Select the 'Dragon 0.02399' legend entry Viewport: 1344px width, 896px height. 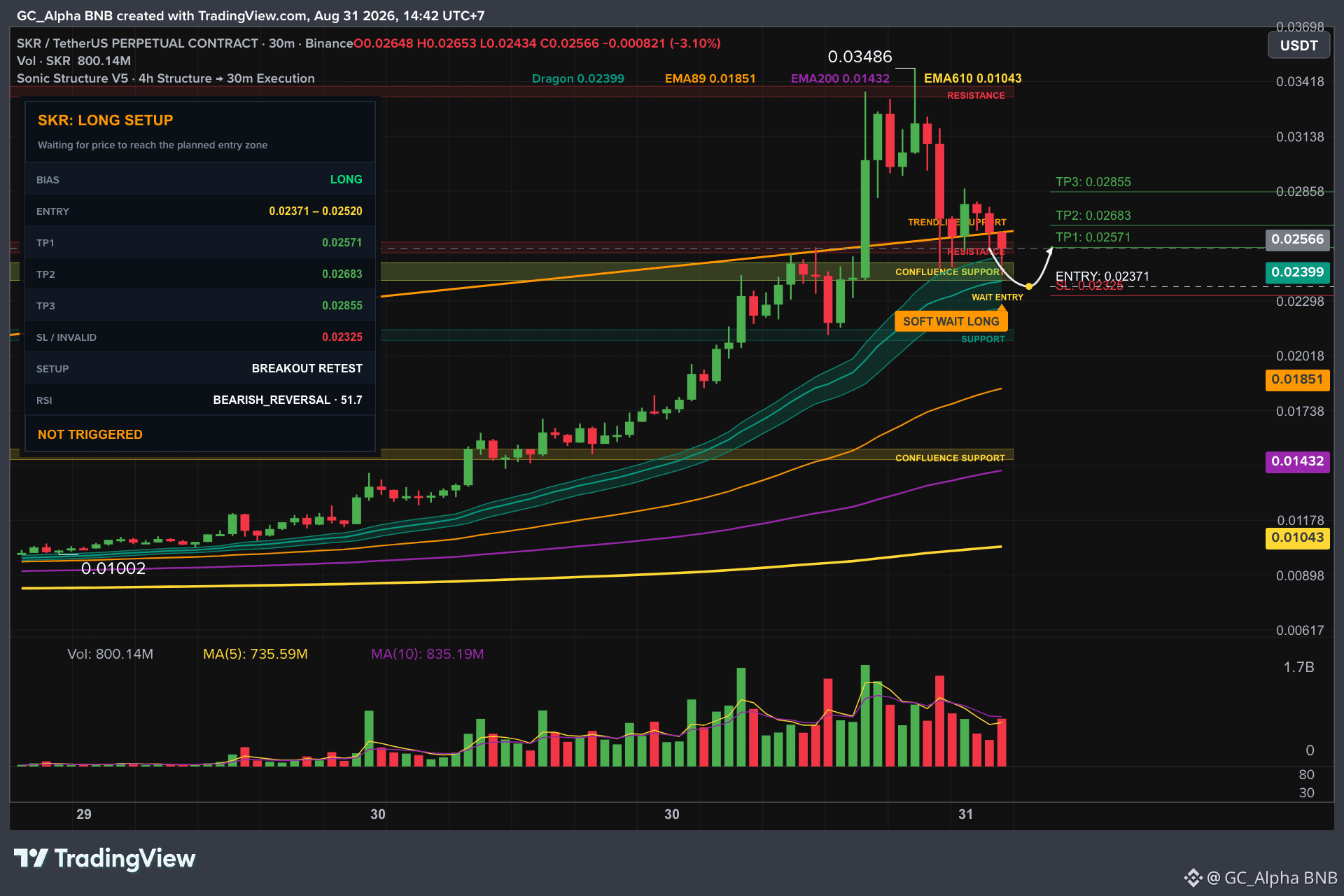[x=578, y=78]
